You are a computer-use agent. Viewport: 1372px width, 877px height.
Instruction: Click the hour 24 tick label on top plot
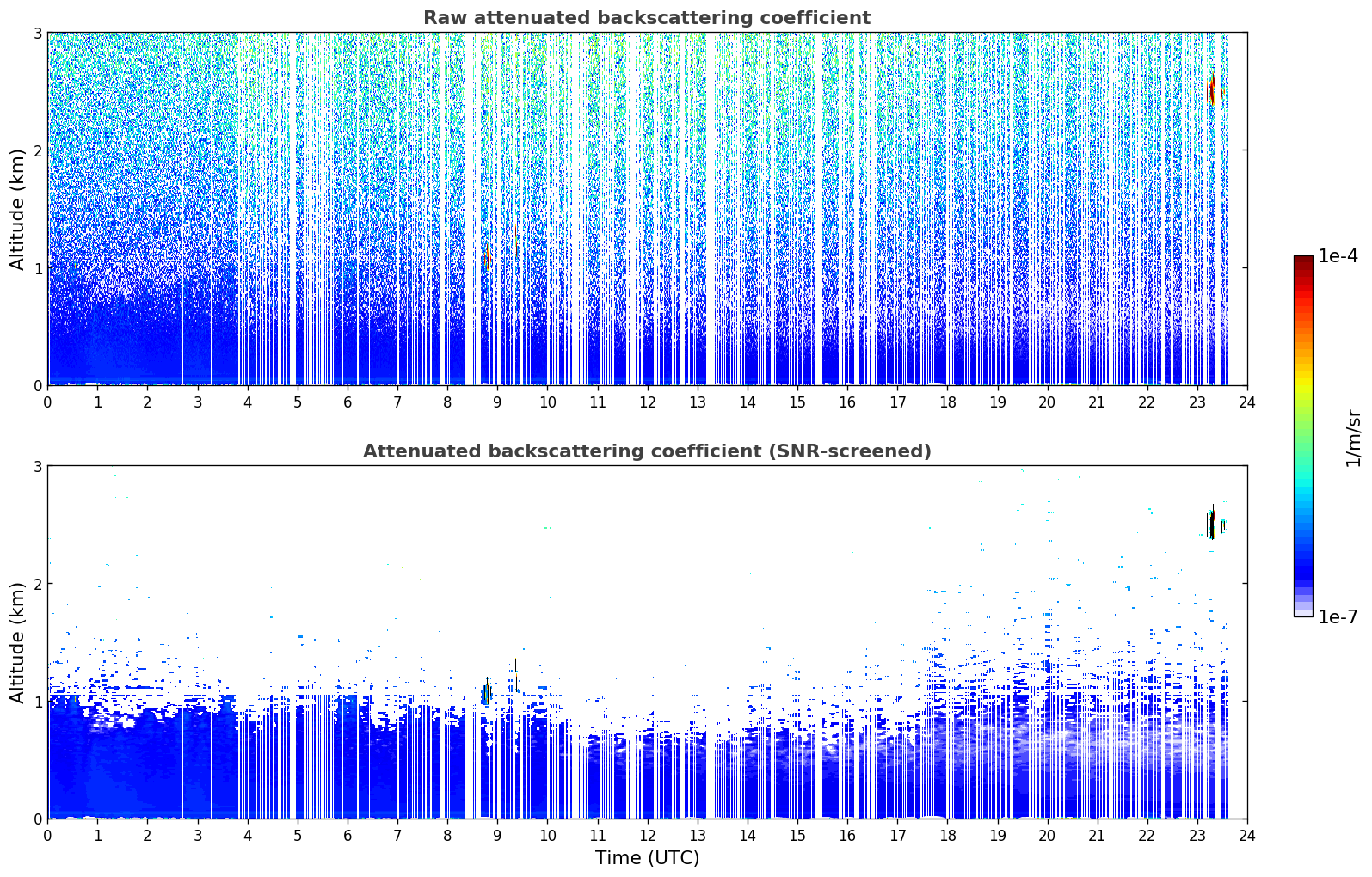point(1247,402)
